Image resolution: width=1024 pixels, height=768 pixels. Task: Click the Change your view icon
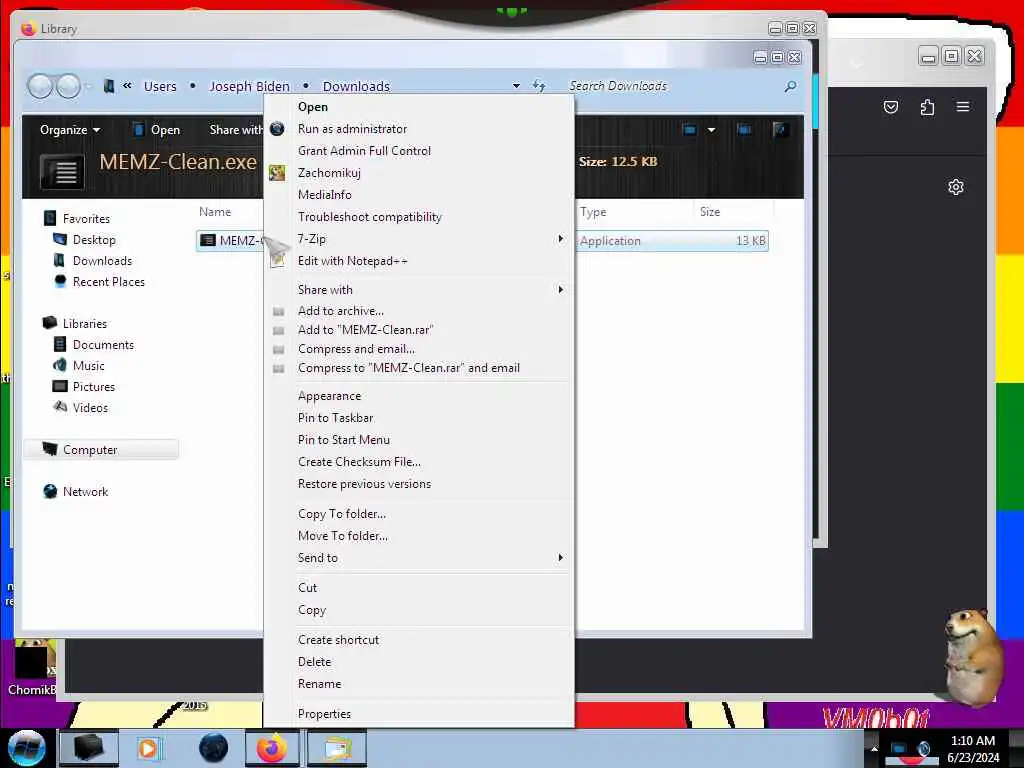click(690, 130)
